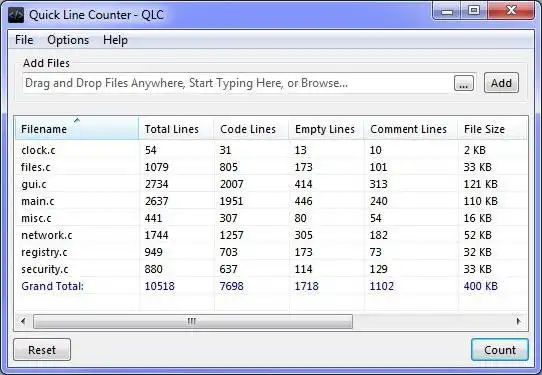This screenshot has width=542, height=375.
Task: Click the Add button
Action: pyautogui.click(x=501, y=83)
